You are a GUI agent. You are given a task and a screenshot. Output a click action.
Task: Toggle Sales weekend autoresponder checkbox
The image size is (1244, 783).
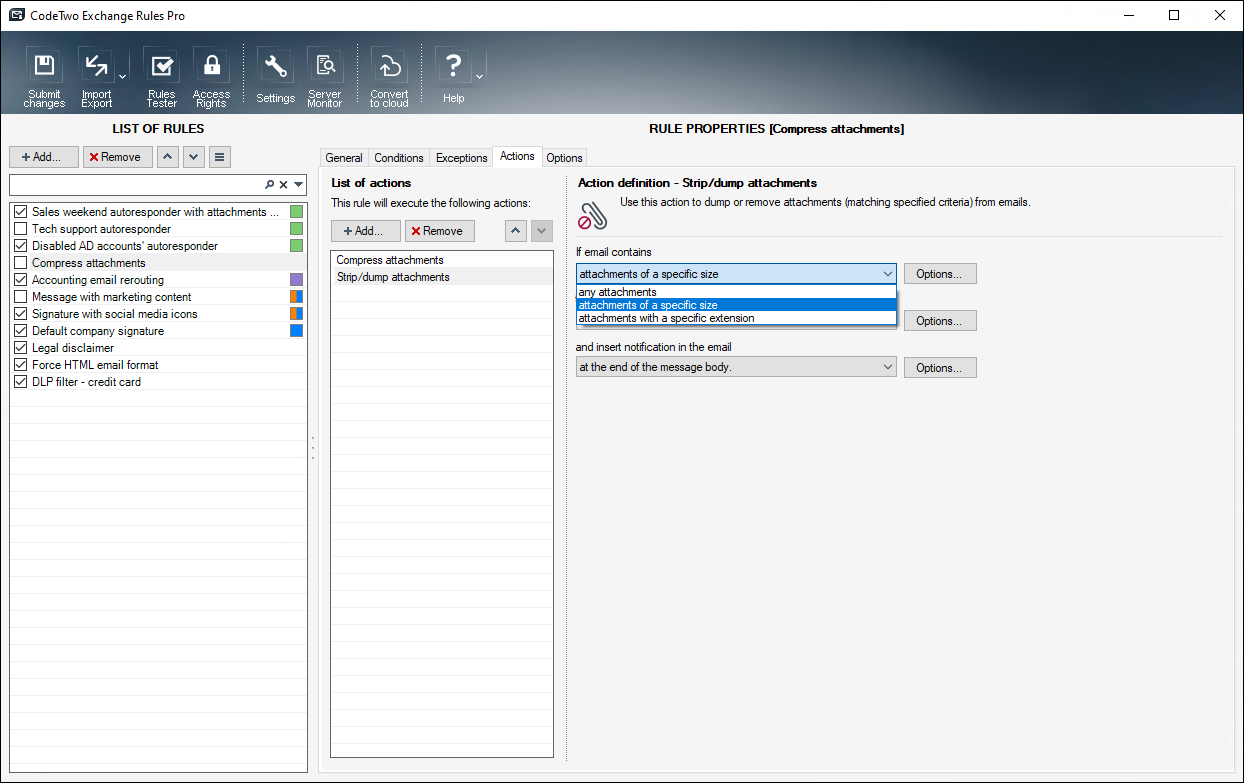coord(20,212)
